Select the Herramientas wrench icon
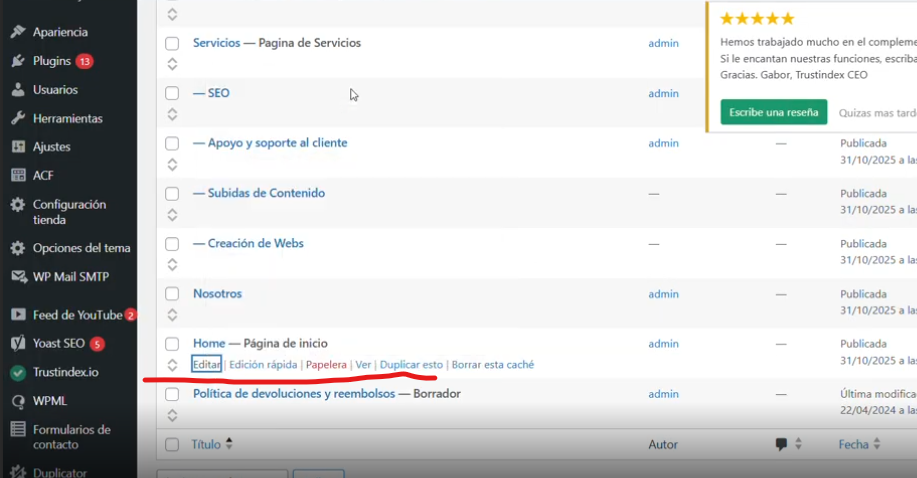 tap(18, 118)
